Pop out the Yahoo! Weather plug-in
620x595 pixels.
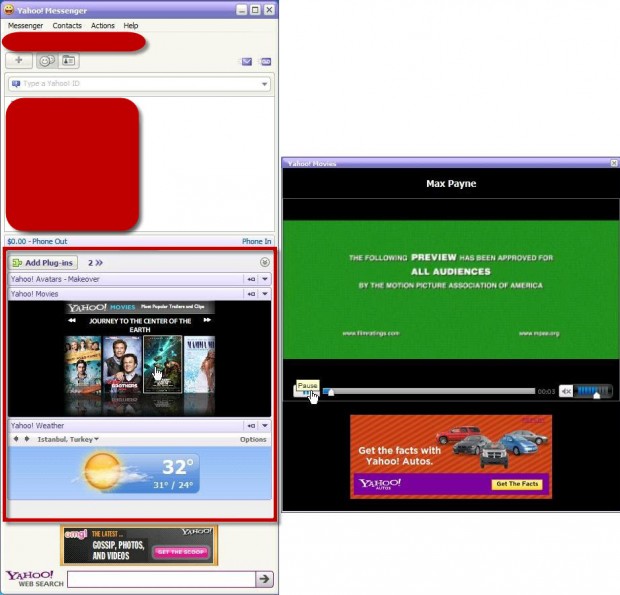tap(251, 425)
